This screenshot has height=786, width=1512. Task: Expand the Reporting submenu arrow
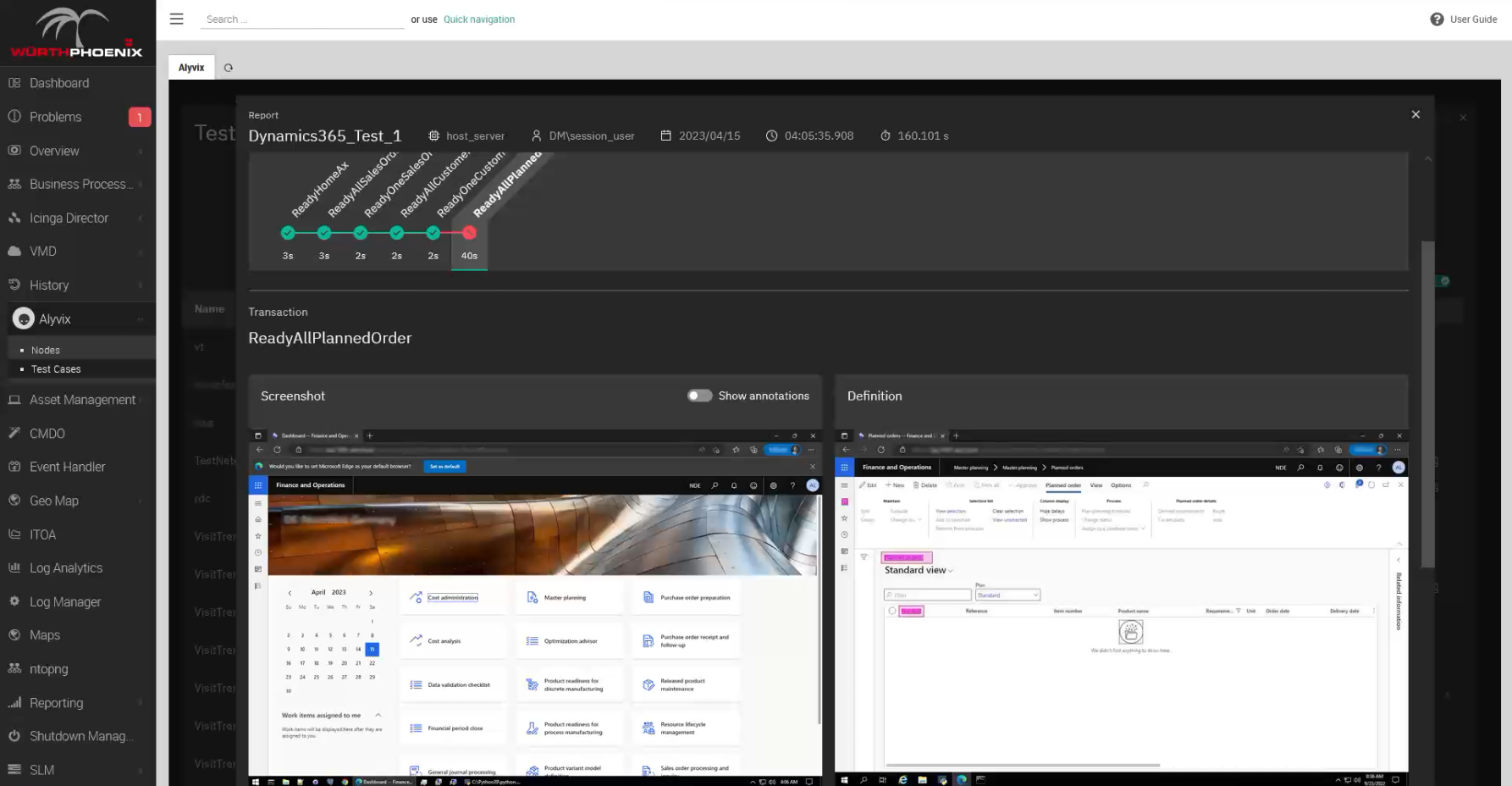tap(141, 703)
